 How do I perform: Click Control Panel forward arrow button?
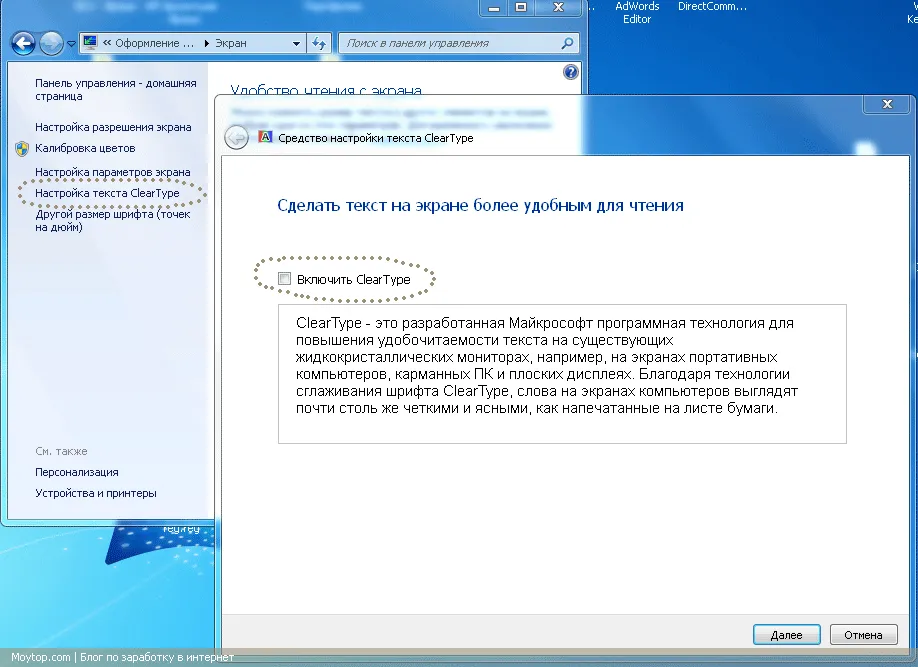tap(52, 43)
